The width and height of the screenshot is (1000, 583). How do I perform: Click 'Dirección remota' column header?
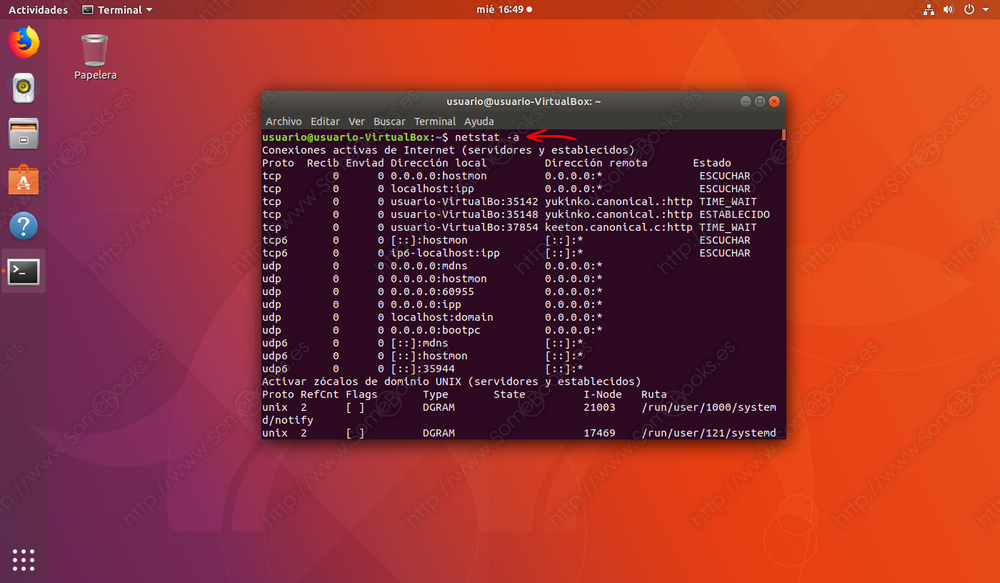coord(596,163)
